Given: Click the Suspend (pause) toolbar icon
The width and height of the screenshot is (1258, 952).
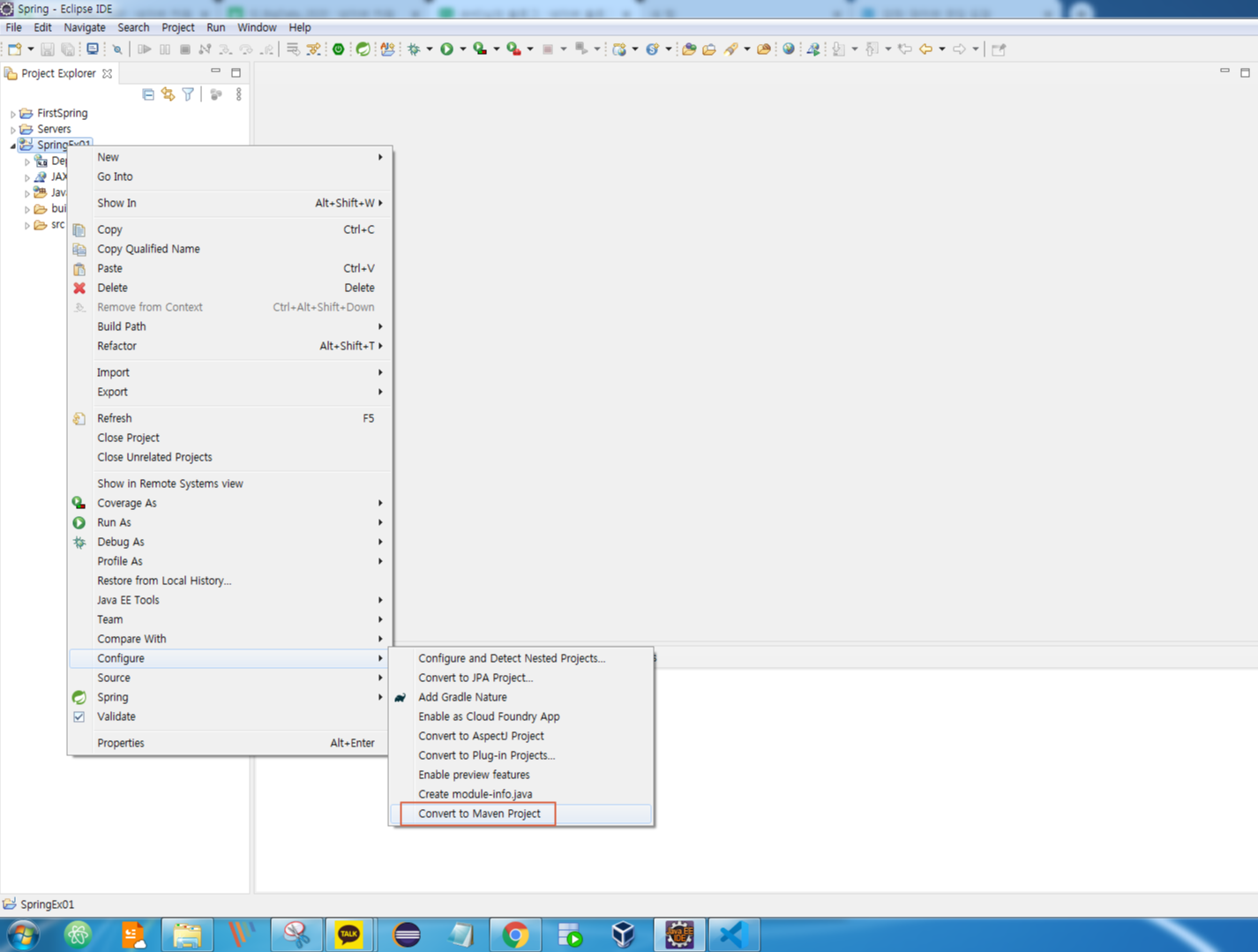Looking at the screenshot, I should 165,49.
